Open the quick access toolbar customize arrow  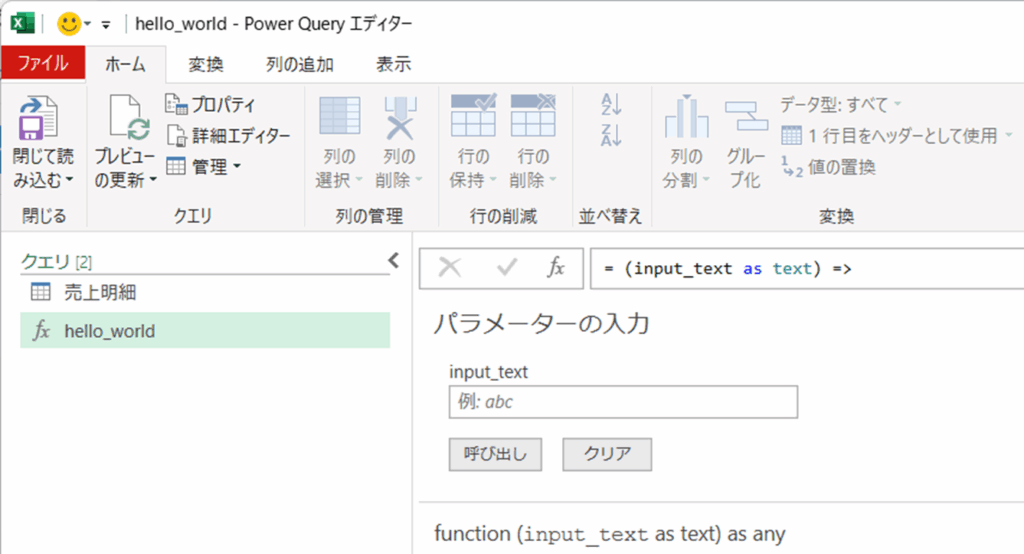[x=106, y=24]
